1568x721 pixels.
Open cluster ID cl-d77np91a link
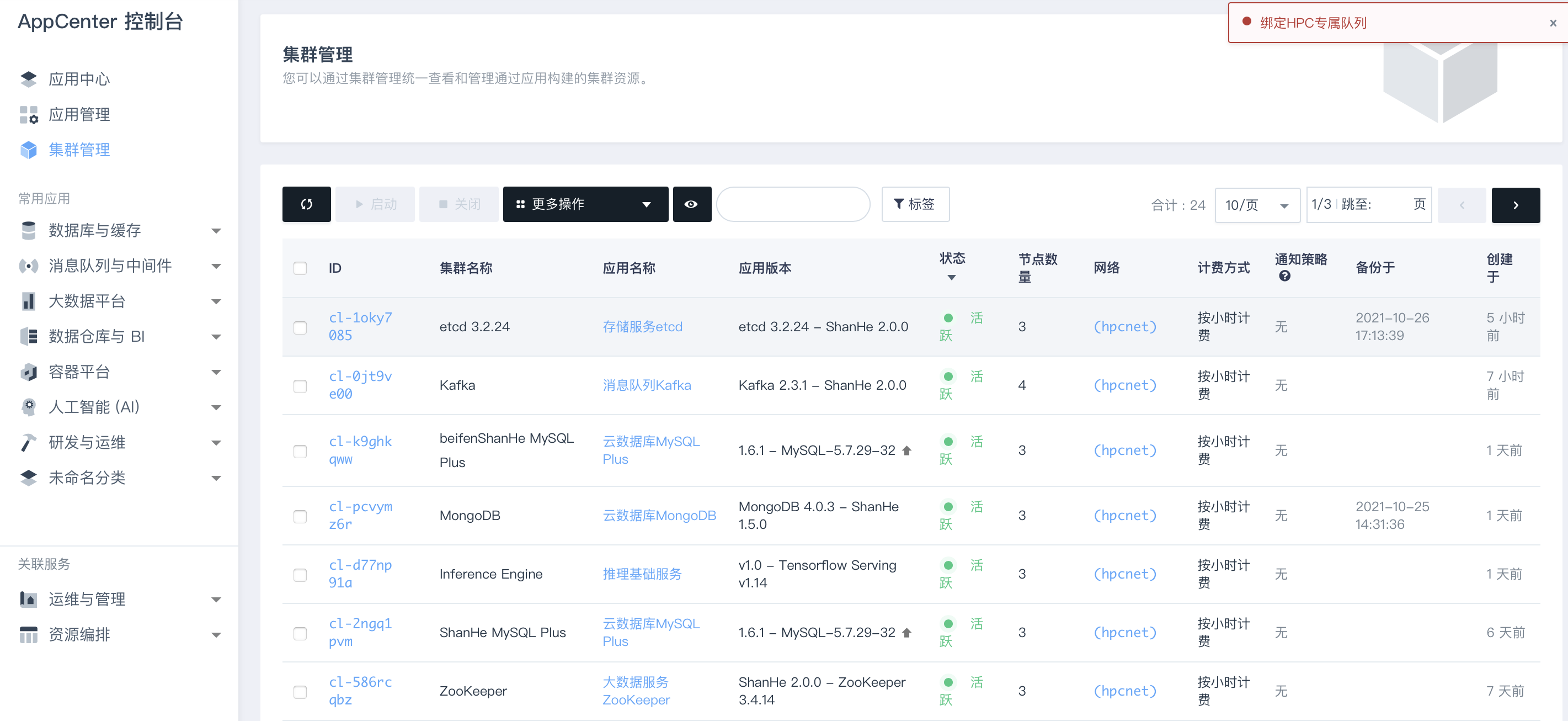[360, 574]
